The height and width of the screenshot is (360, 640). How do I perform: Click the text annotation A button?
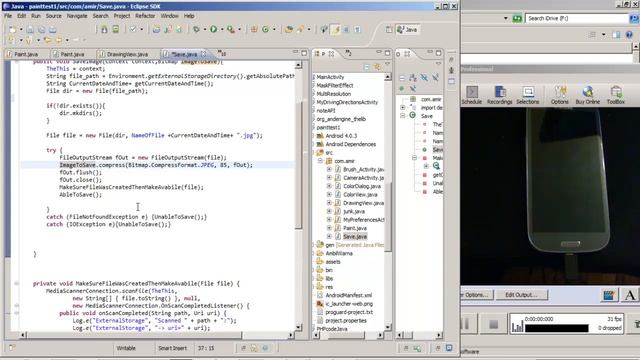630,295
